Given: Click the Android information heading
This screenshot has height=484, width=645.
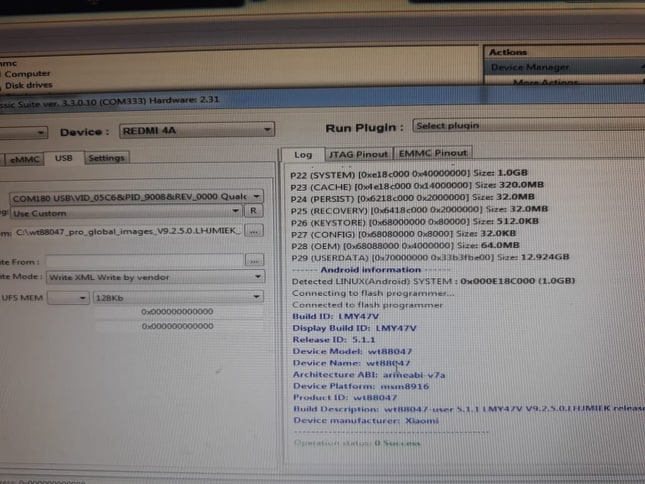Looking at the screenshot, I should point(371,270).
